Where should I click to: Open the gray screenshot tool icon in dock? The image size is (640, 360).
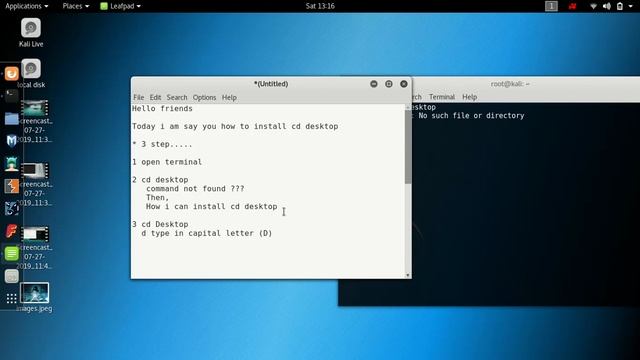[x=11, y=276]
